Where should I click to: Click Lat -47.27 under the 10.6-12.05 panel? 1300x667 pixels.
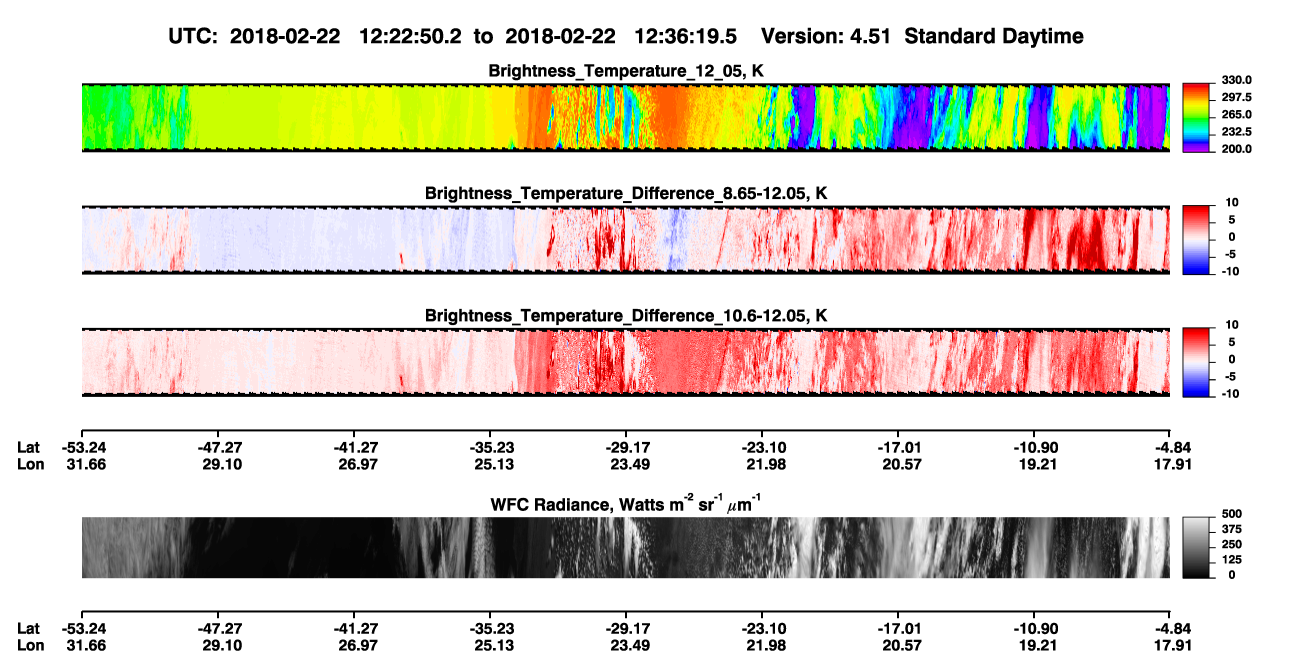coord(217,448)
